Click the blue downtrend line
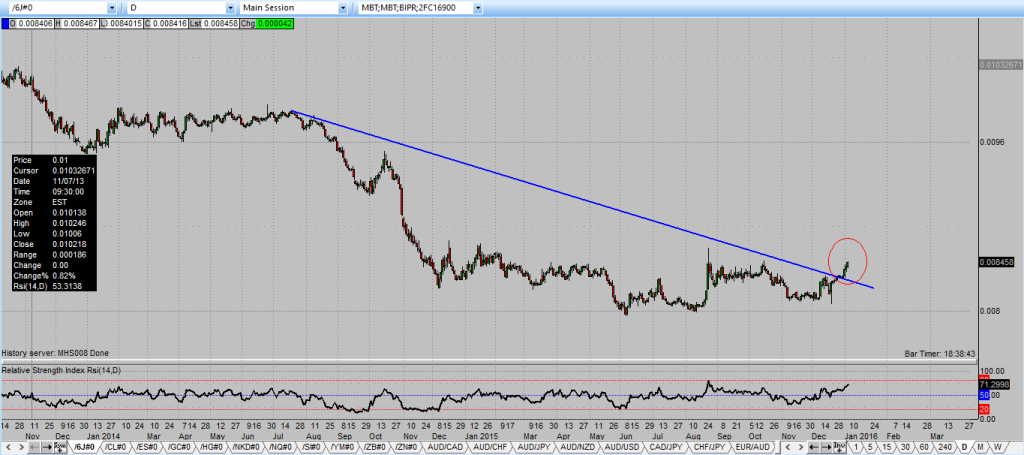This screenshot has width=1024, height=455. point(581,199)
